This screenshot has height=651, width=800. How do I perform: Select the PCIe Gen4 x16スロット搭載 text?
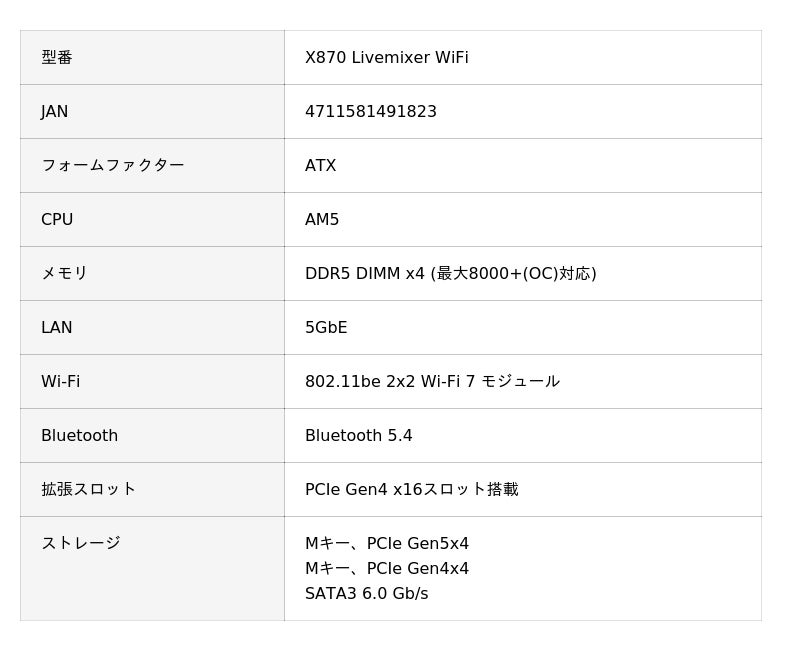click(x=411, y=490)
